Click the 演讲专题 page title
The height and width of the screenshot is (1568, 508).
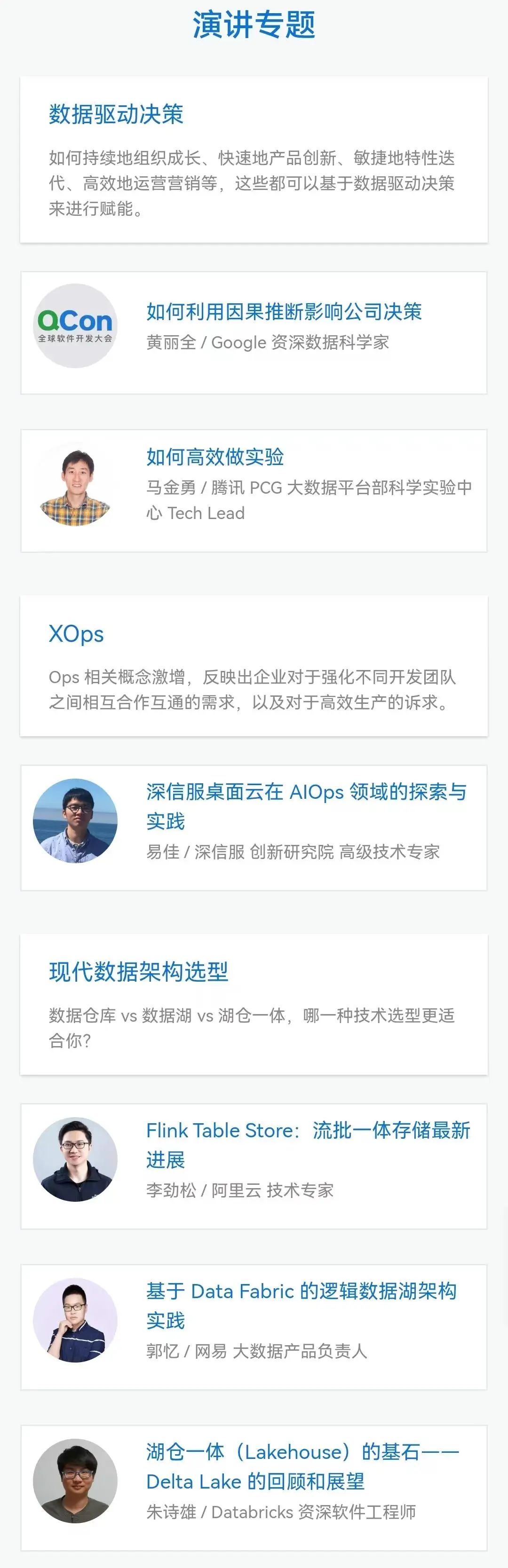[x=254, y=25]
